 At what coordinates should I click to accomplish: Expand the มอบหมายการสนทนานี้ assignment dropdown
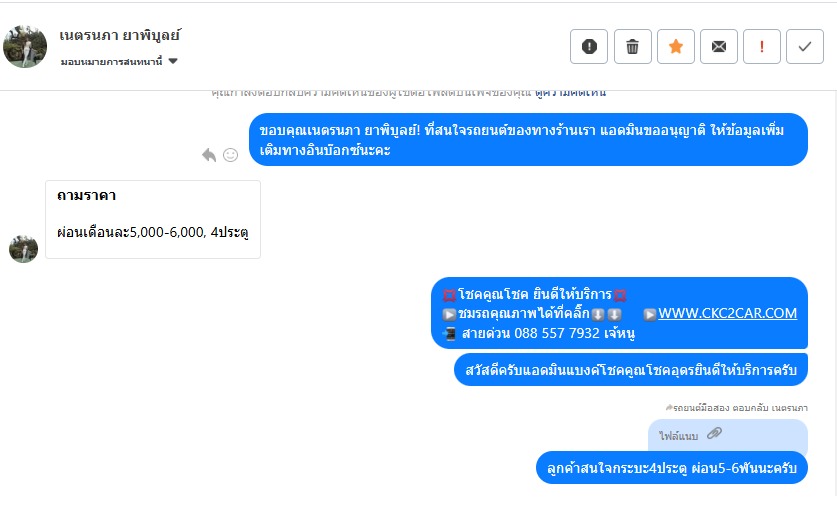[x=119, y=61]
